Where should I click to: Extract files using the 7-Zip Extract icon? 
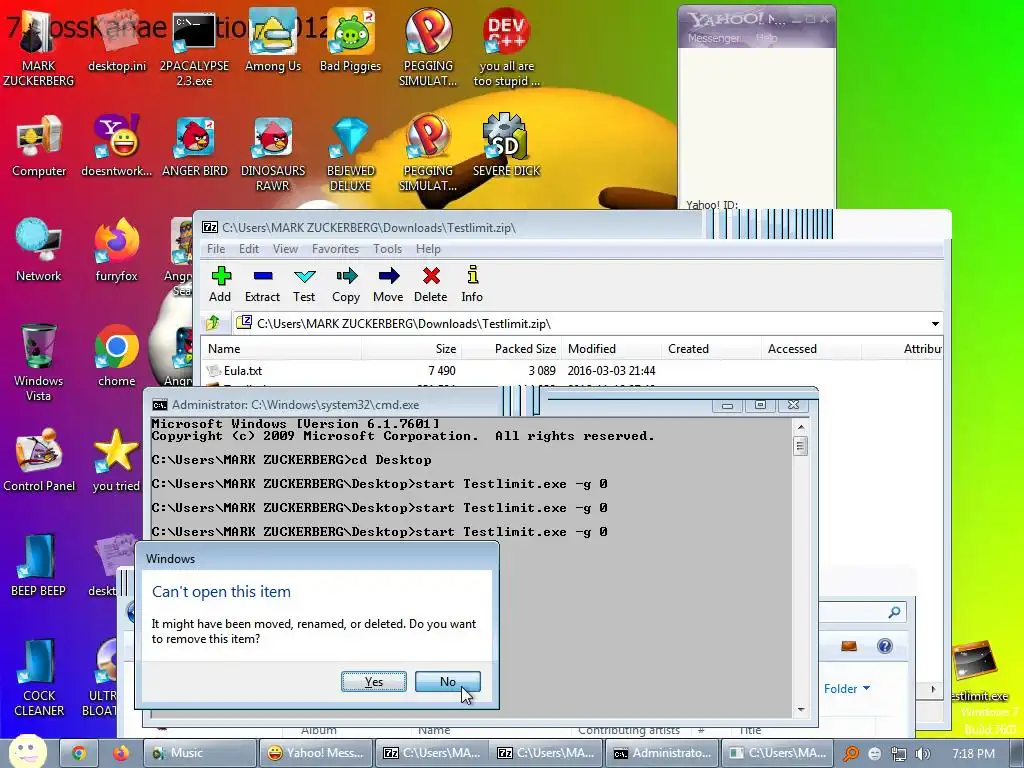[x=263, y=283]
